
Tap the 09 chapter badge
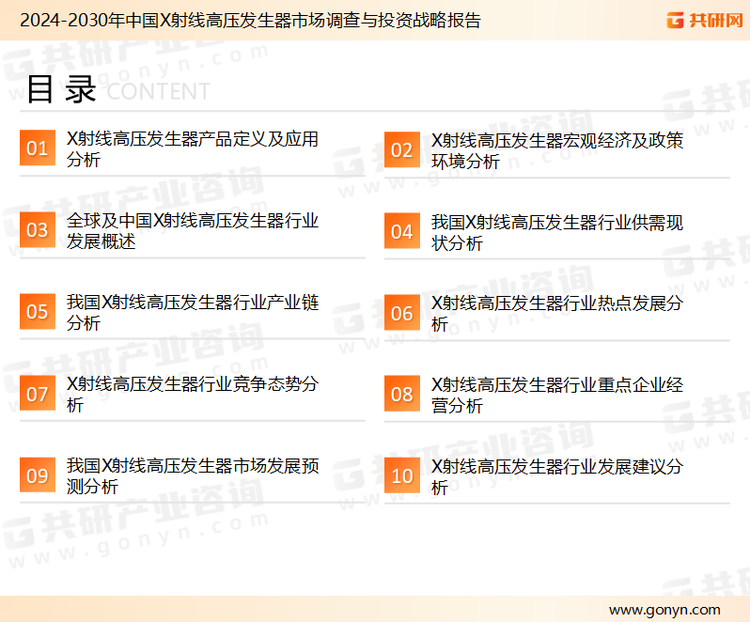[x=37, y=475]
